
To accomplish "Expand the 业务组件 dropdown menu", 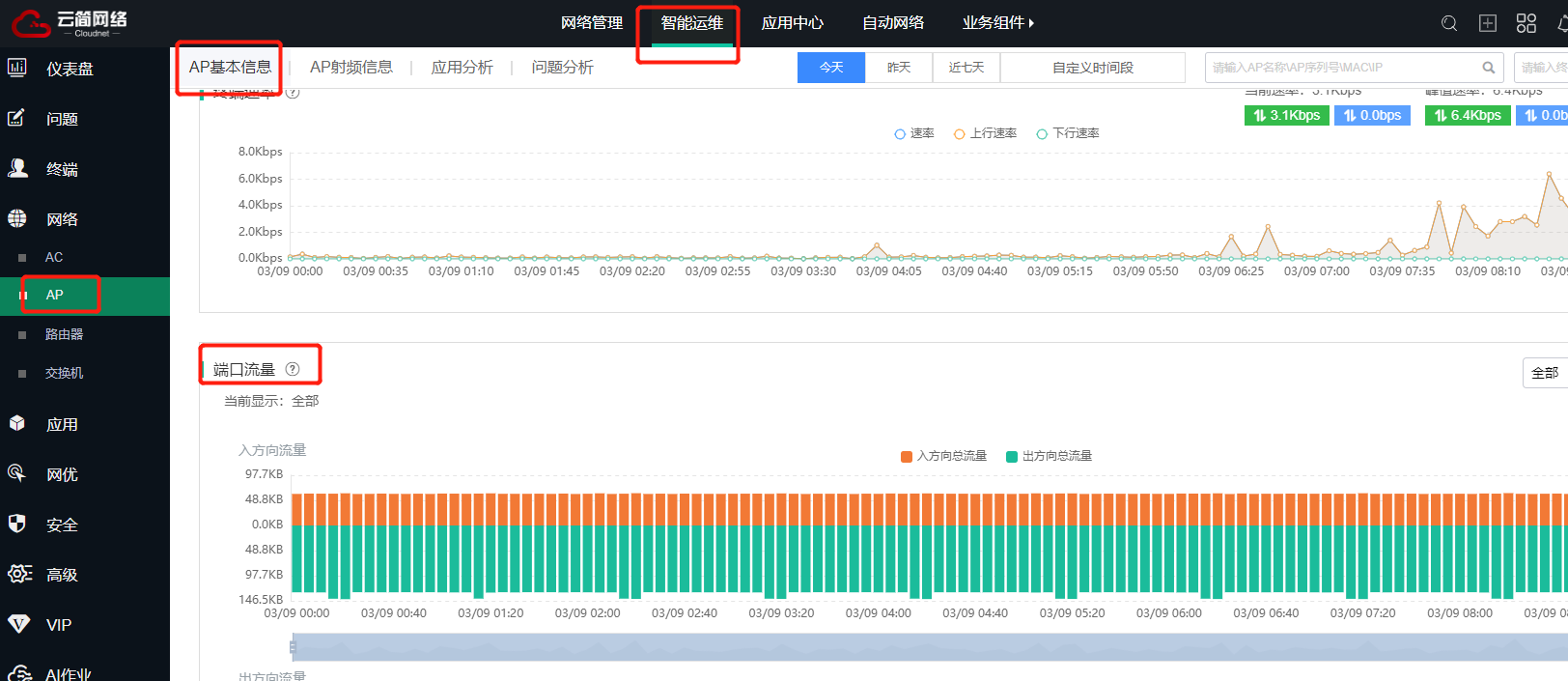I will 997,23.
